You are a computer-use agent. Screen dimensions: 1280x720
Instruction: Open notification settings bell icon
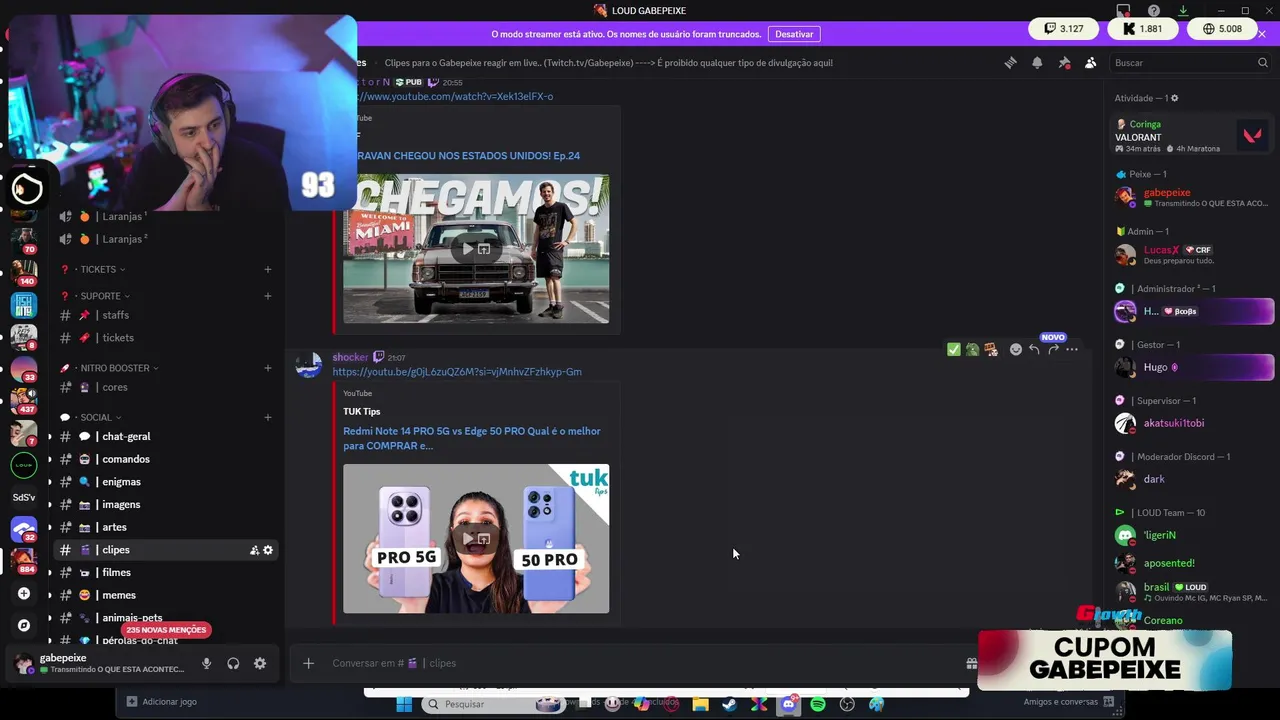[1037, 62]
